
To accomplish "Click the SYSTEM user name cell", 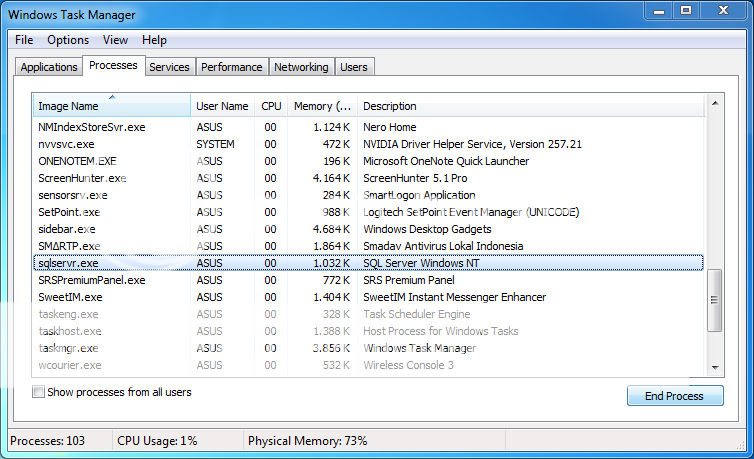I will pos(215,144).
